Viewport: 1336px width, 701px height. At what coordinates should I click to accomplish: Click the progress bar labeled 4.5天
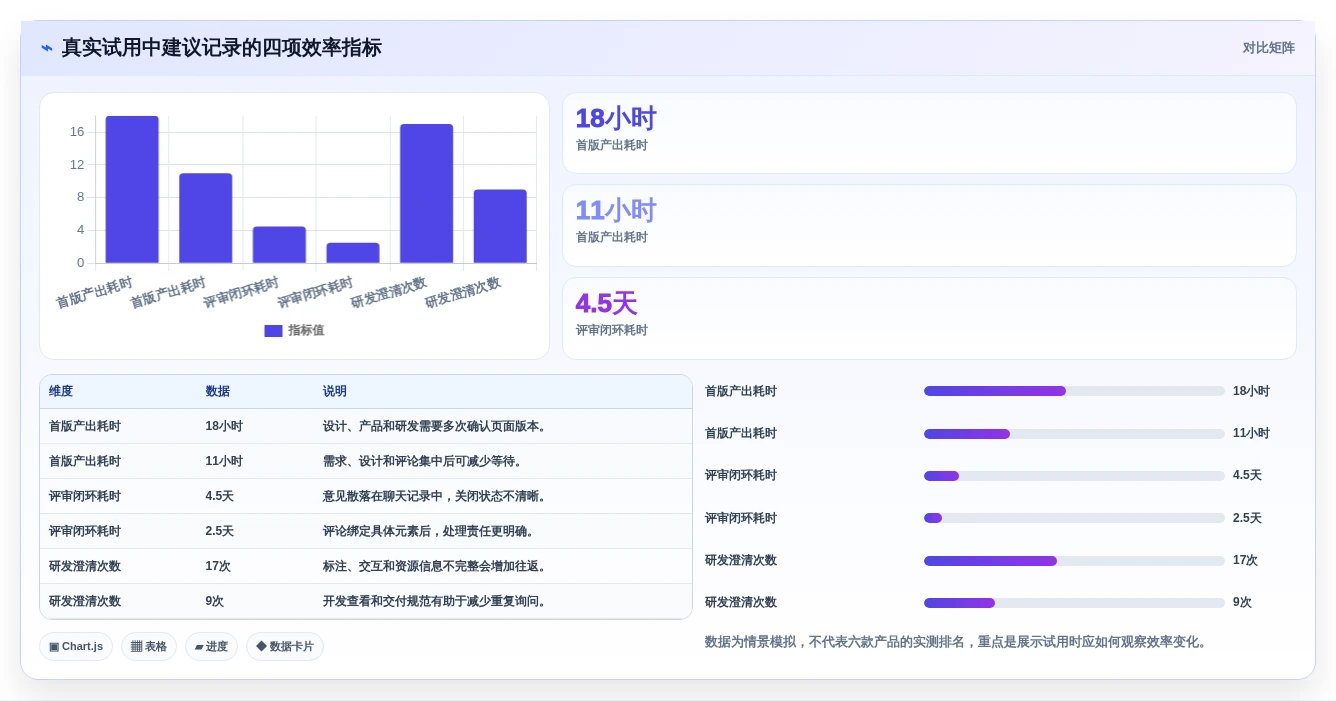[1074, 476]
